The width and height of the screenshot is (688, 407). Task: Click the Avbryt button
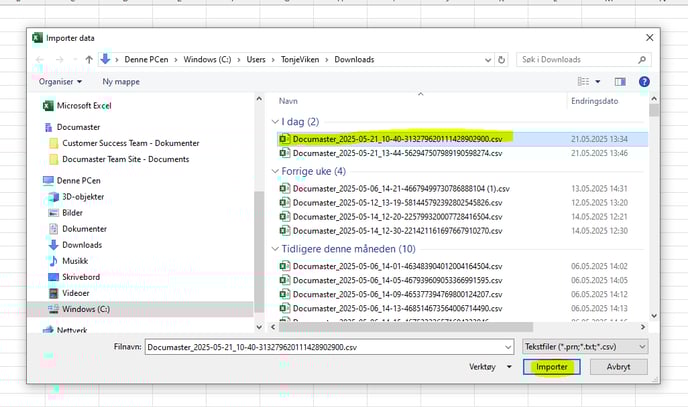(618, 367)
